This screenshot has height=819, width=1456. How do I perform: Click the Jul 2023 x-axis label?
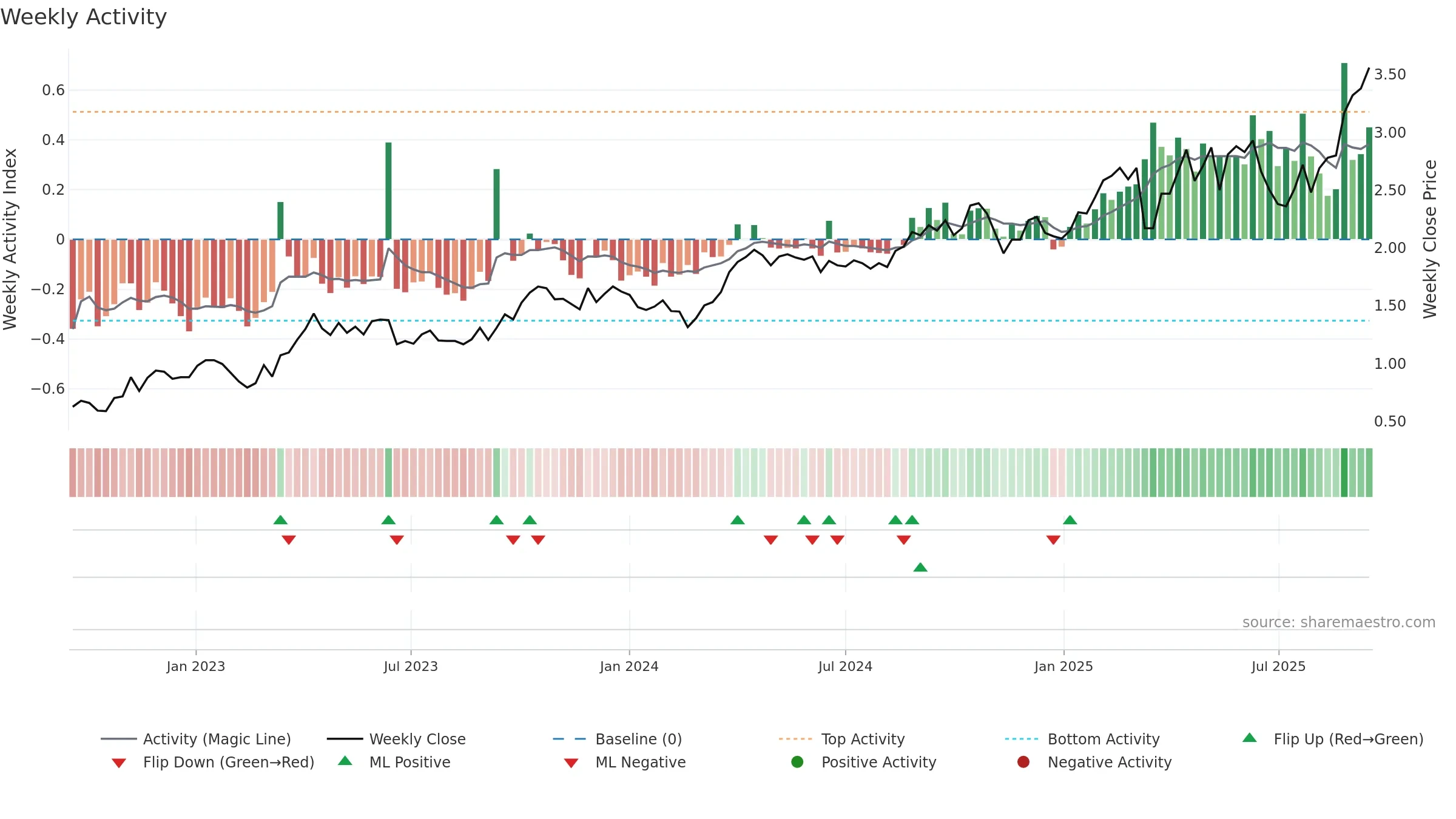tap(411, 667)
